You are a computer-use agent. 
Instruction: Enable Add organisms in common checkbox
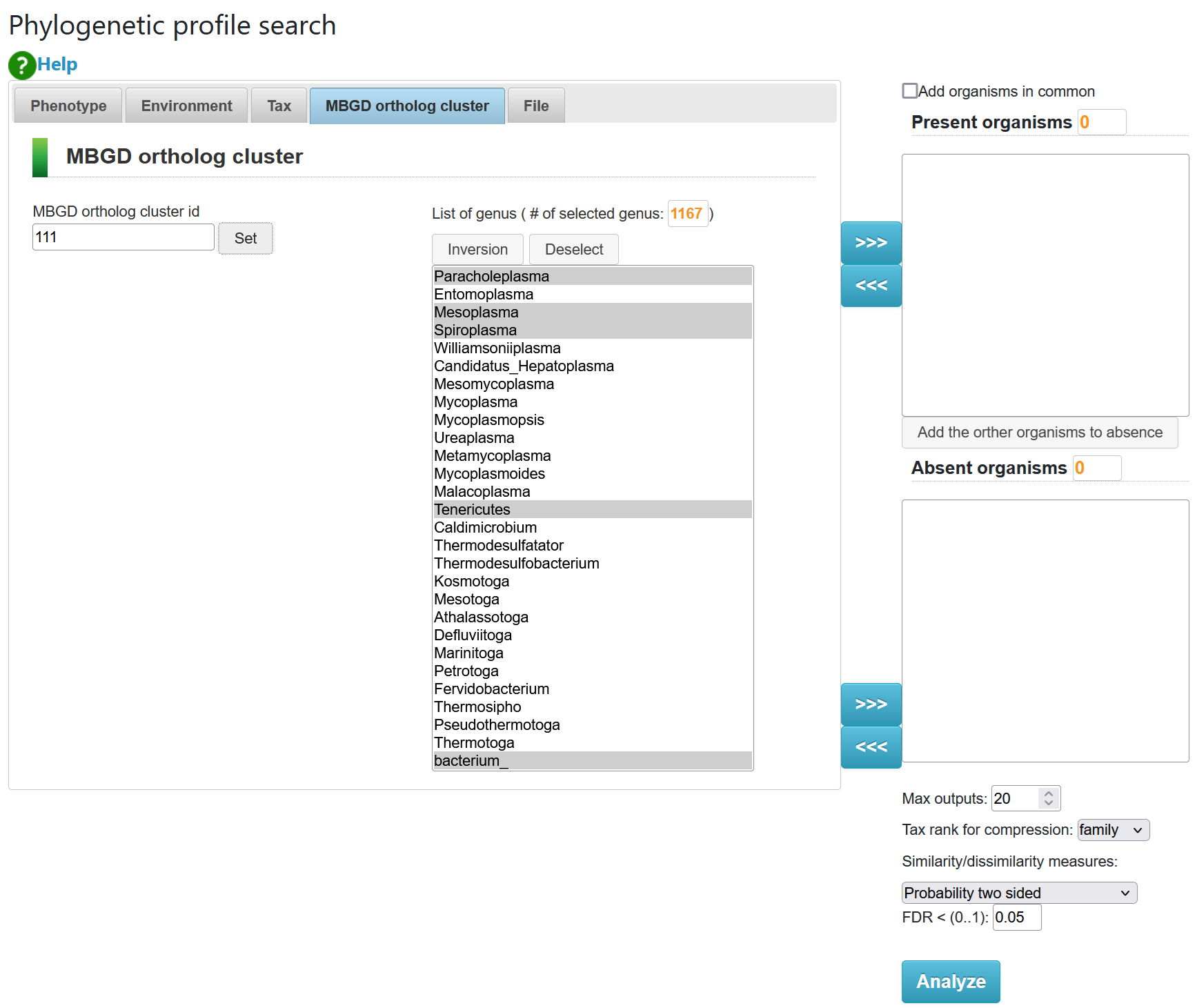point(910,91)
